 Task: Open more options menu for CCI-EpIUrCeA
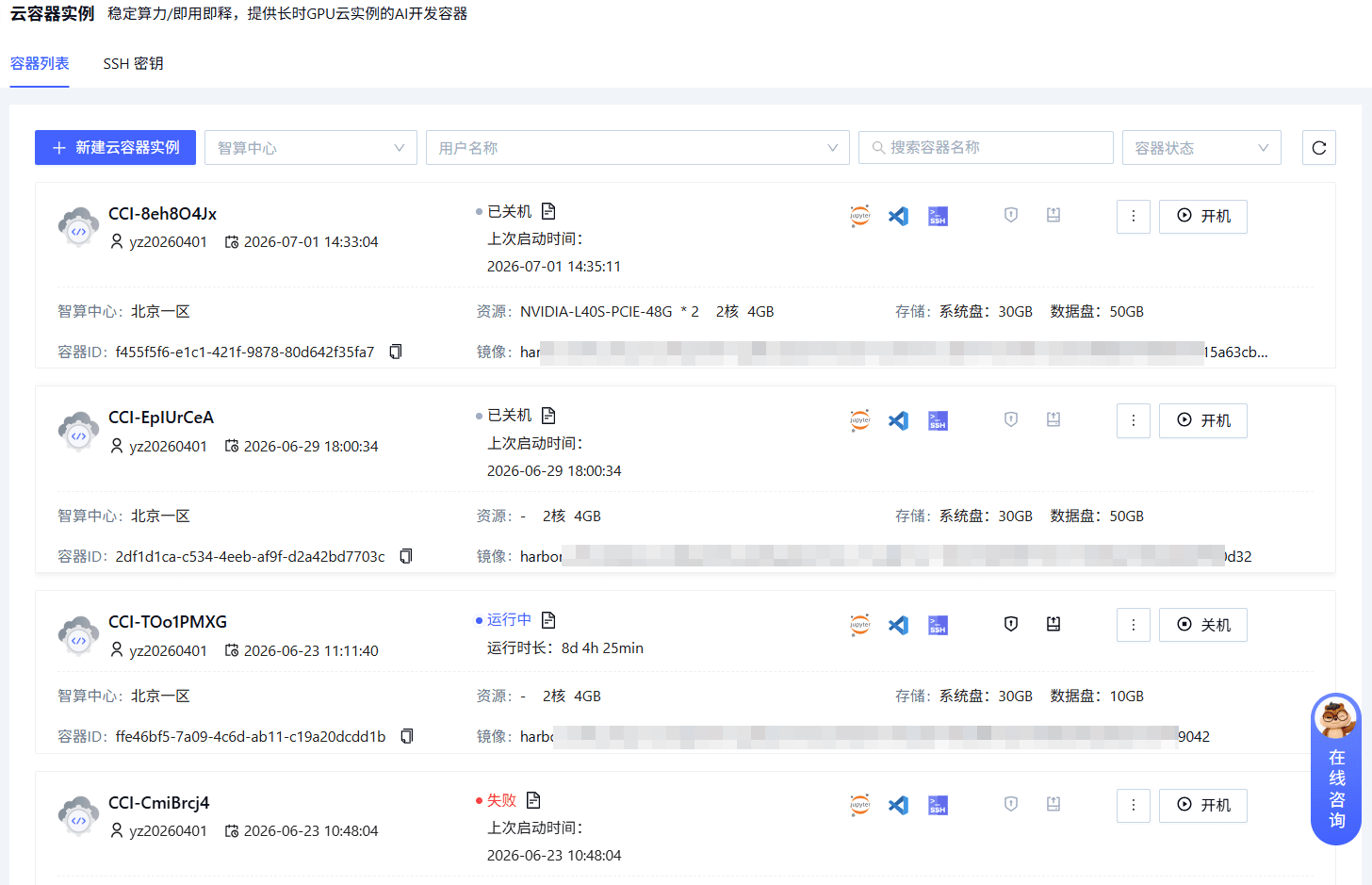1134,421
